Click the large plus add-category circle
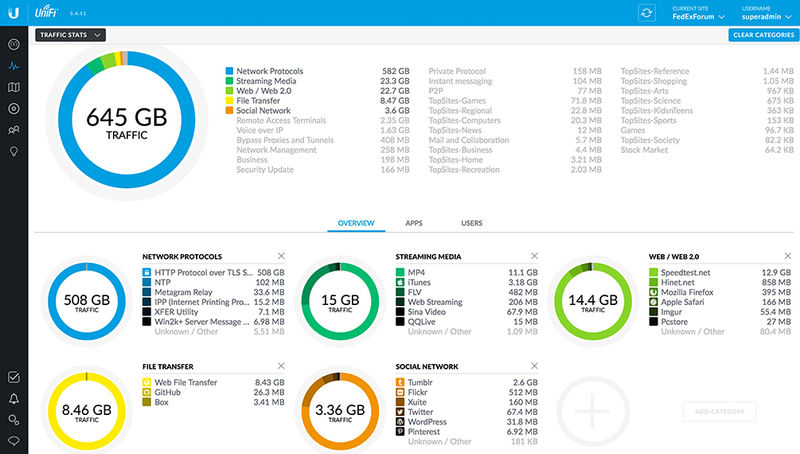This screenshot has width=800, height=454. [x=592, y=411]
